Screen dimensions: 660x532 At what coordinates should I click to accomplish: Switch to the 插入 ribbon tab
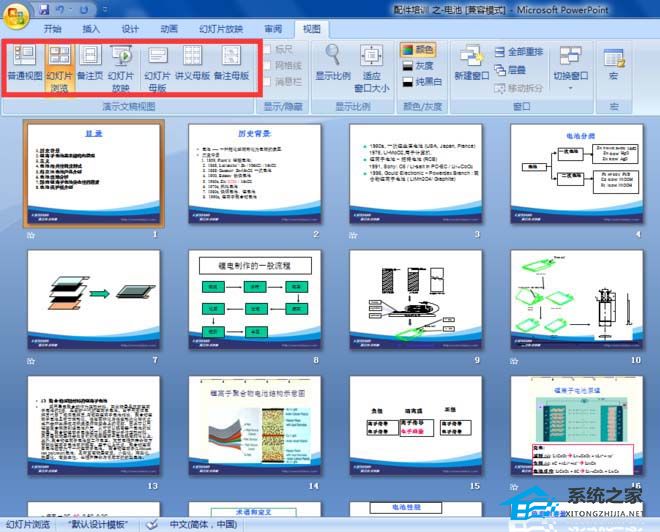(91, 29)
